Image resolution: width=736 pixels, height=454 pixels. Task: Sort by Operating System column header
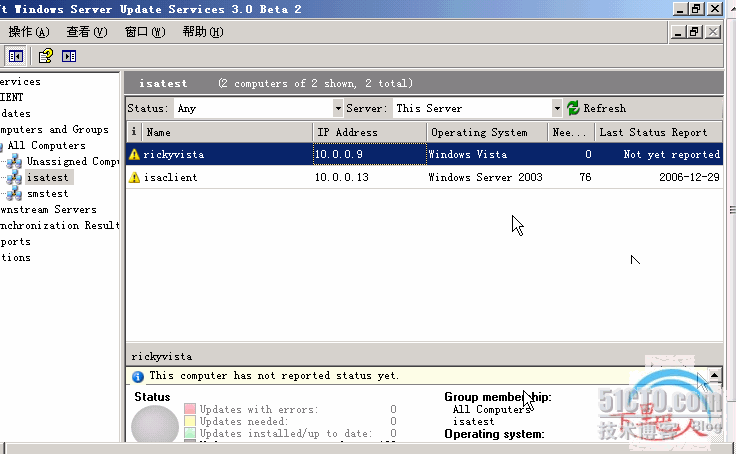coord(487,132)
